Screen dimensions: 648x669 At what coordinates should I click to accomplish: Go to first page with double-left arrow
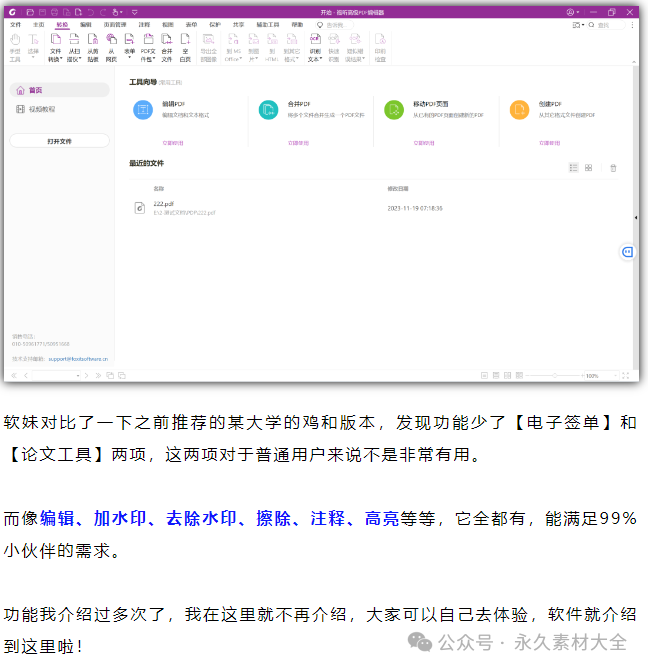click(x=14, y=375)
